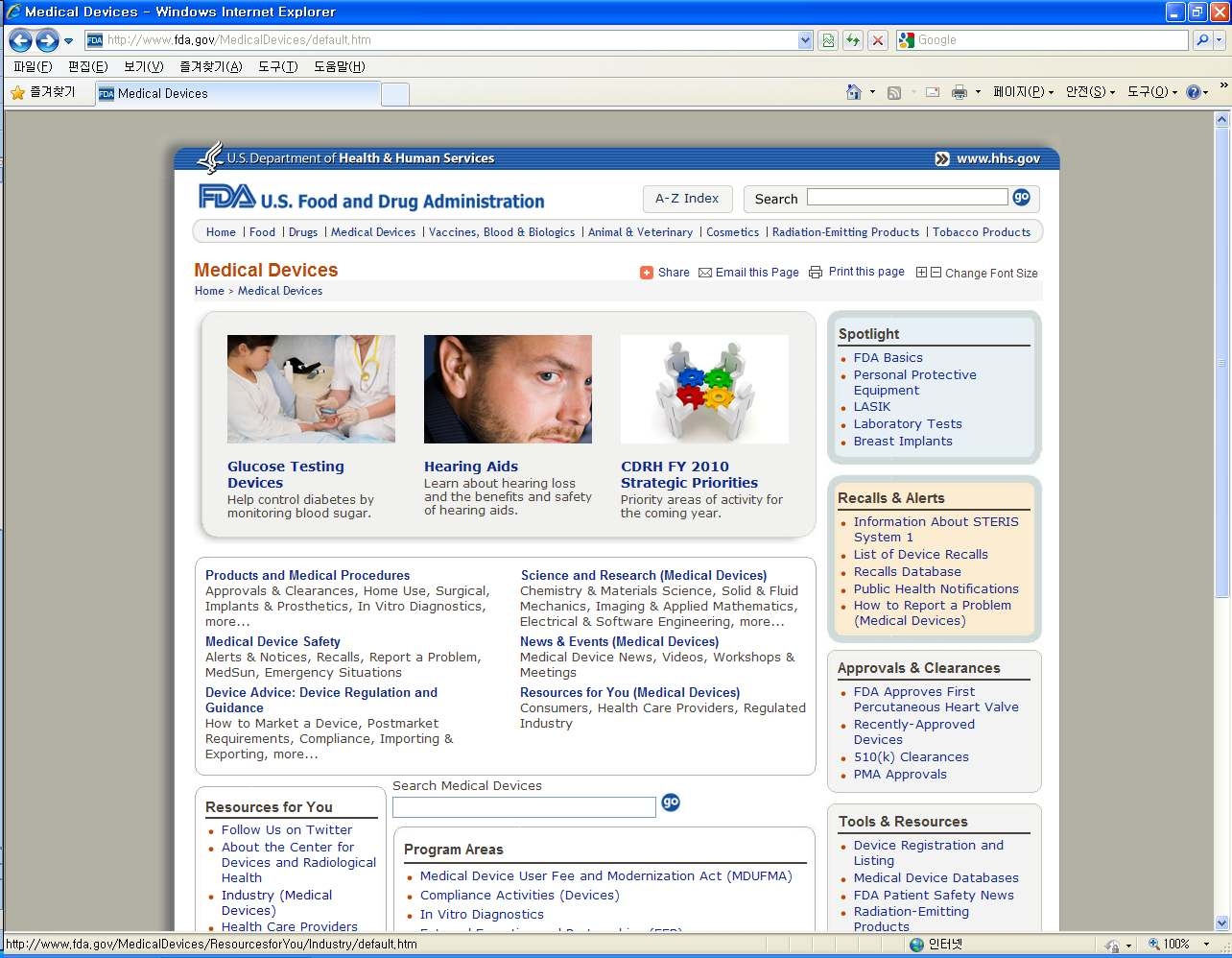
Task: Click the Home breadcrumb link
Action: coord(209,291)
